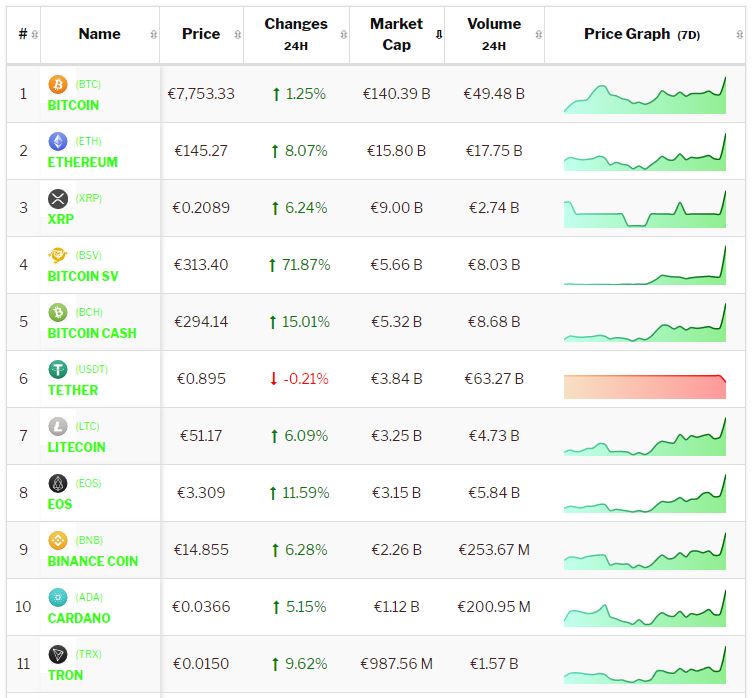Sort table by Name column arrows

point(153,34)
